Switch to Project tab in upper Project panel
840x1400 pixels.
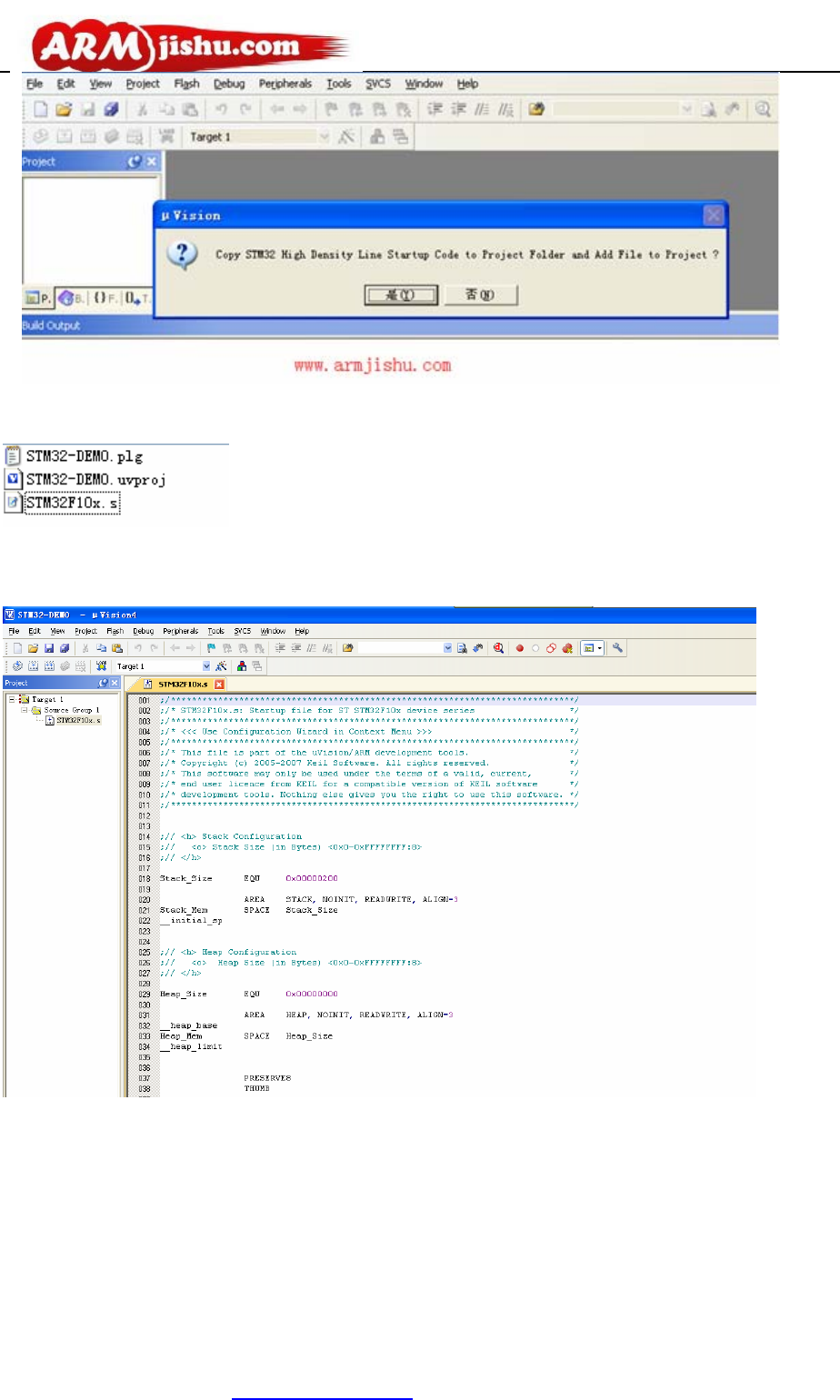(x=38, y=297)
